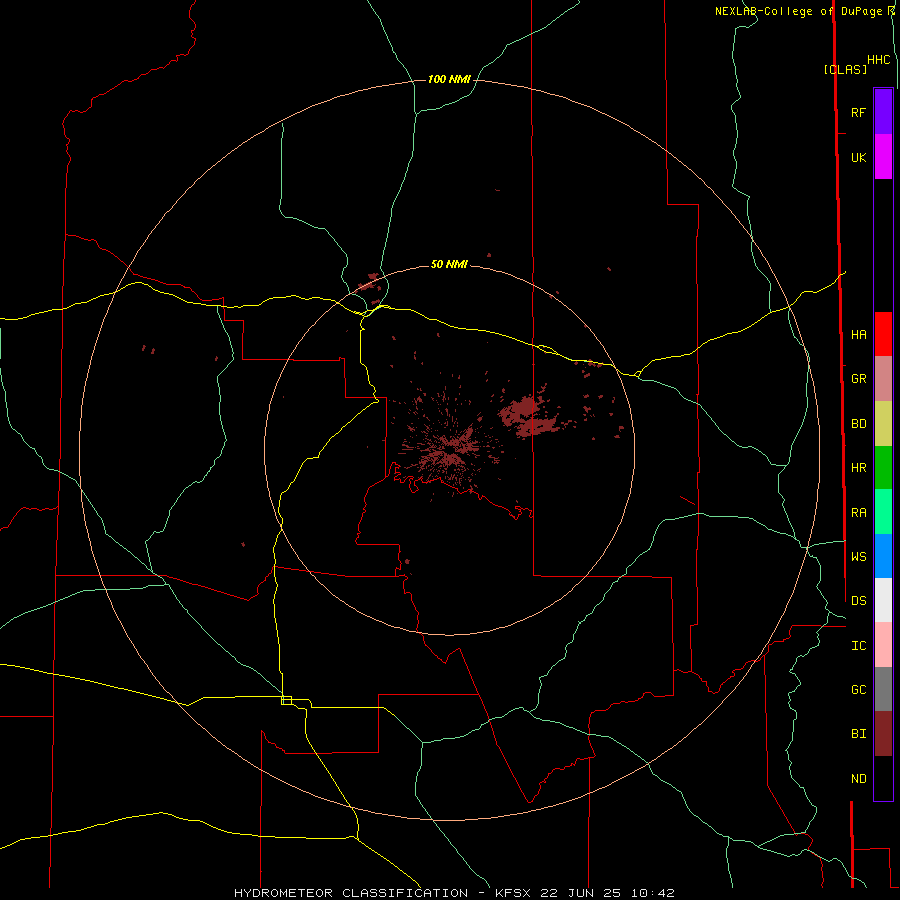This screenshot has height=900, width=900.
Task: Click the IC light-pink legend swatch
Action: point(883,645)
